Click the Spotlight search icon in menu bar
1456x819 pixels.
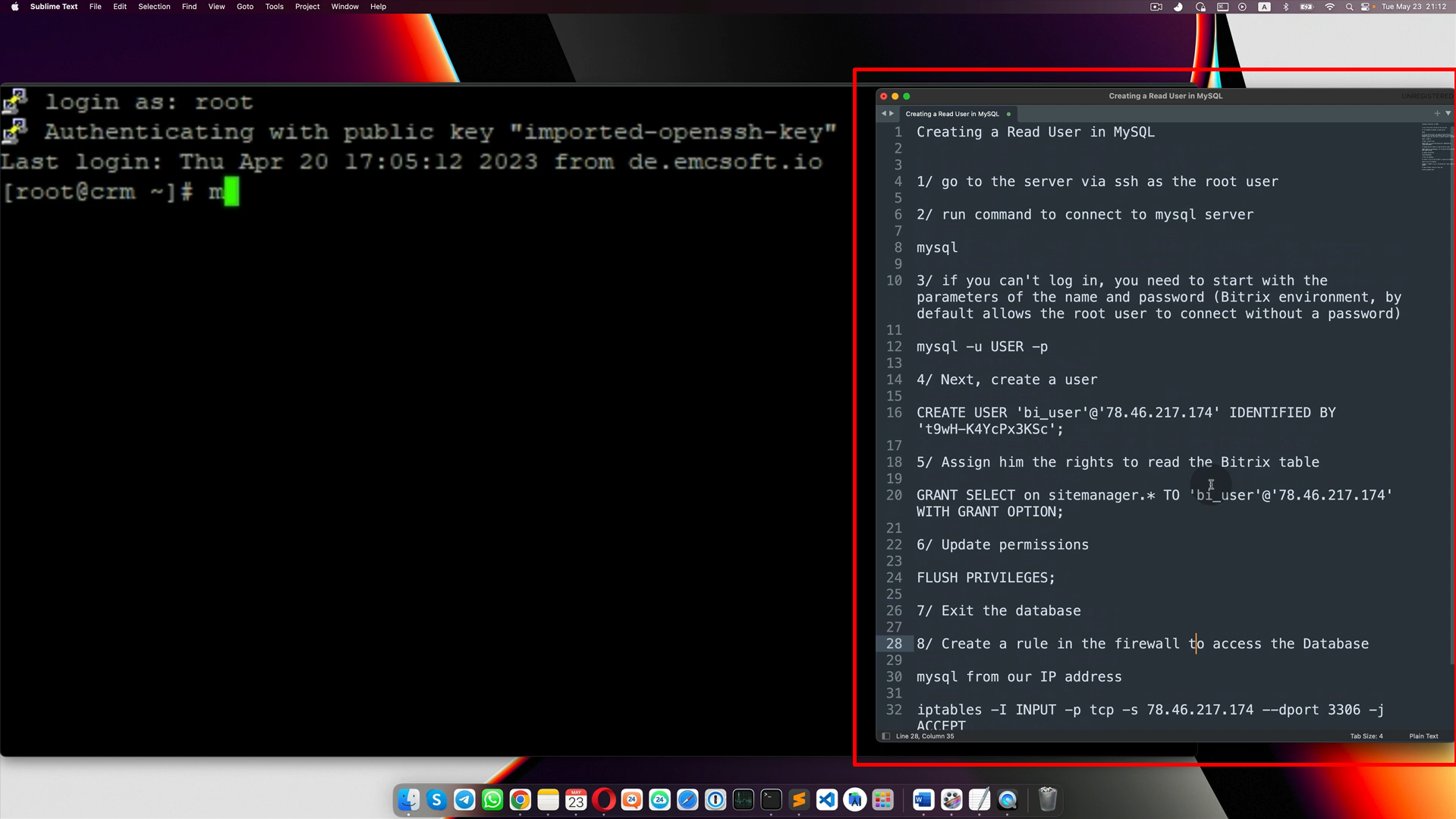pyautogui.click(x=1349, y=7)
